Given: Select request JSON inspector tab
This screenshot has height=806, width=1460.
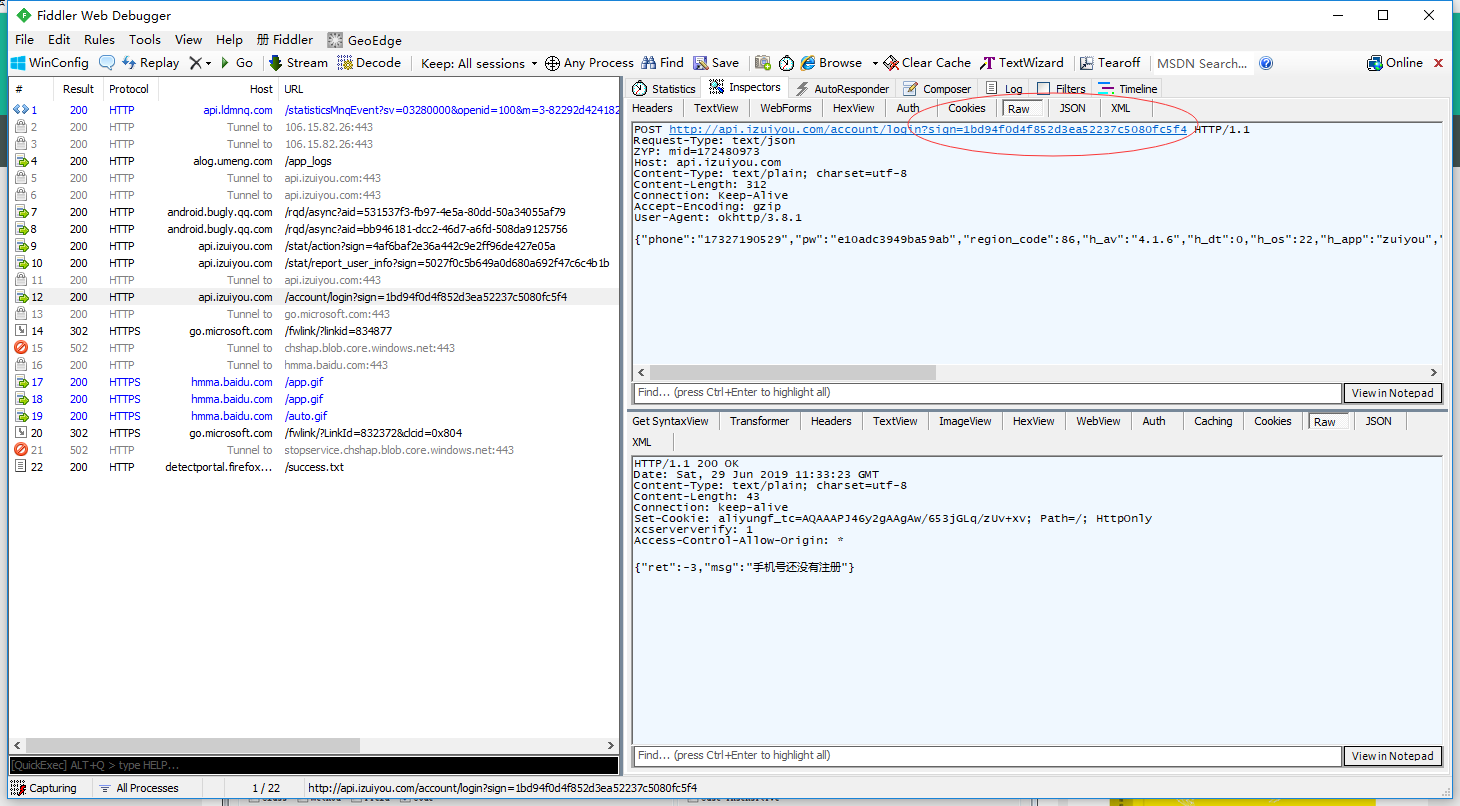Looking at the screenshot, I should [x=1072, y=108].
